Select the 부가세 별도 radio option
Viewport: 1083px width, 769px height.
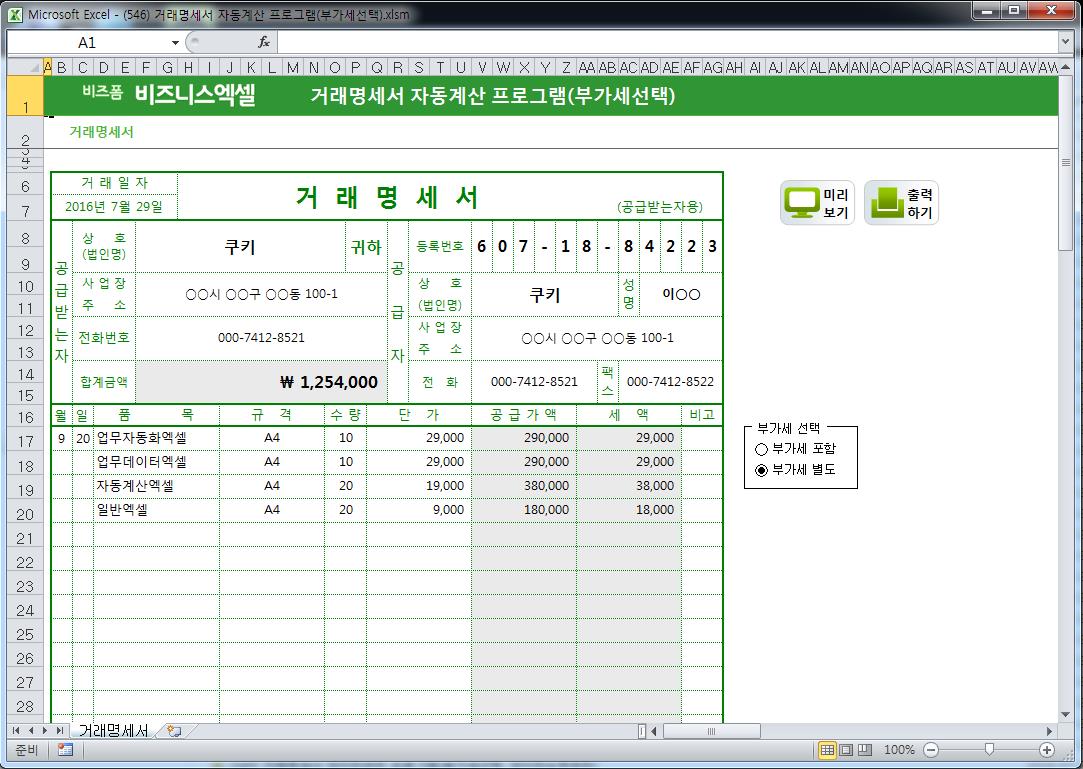tap(762, 470)
